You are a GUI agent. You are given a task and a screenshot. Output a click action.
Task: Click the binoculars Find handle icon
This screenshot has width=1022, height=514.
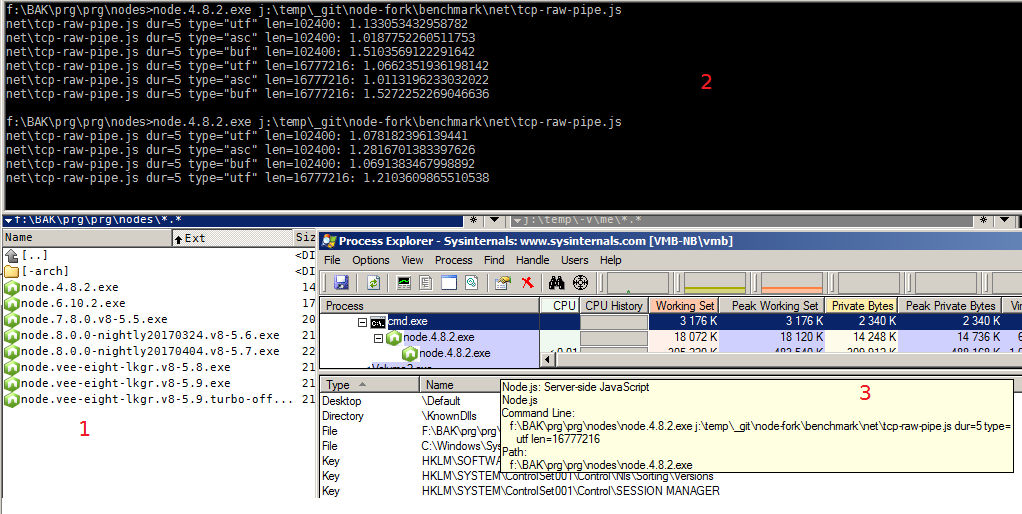click(556, 283)
